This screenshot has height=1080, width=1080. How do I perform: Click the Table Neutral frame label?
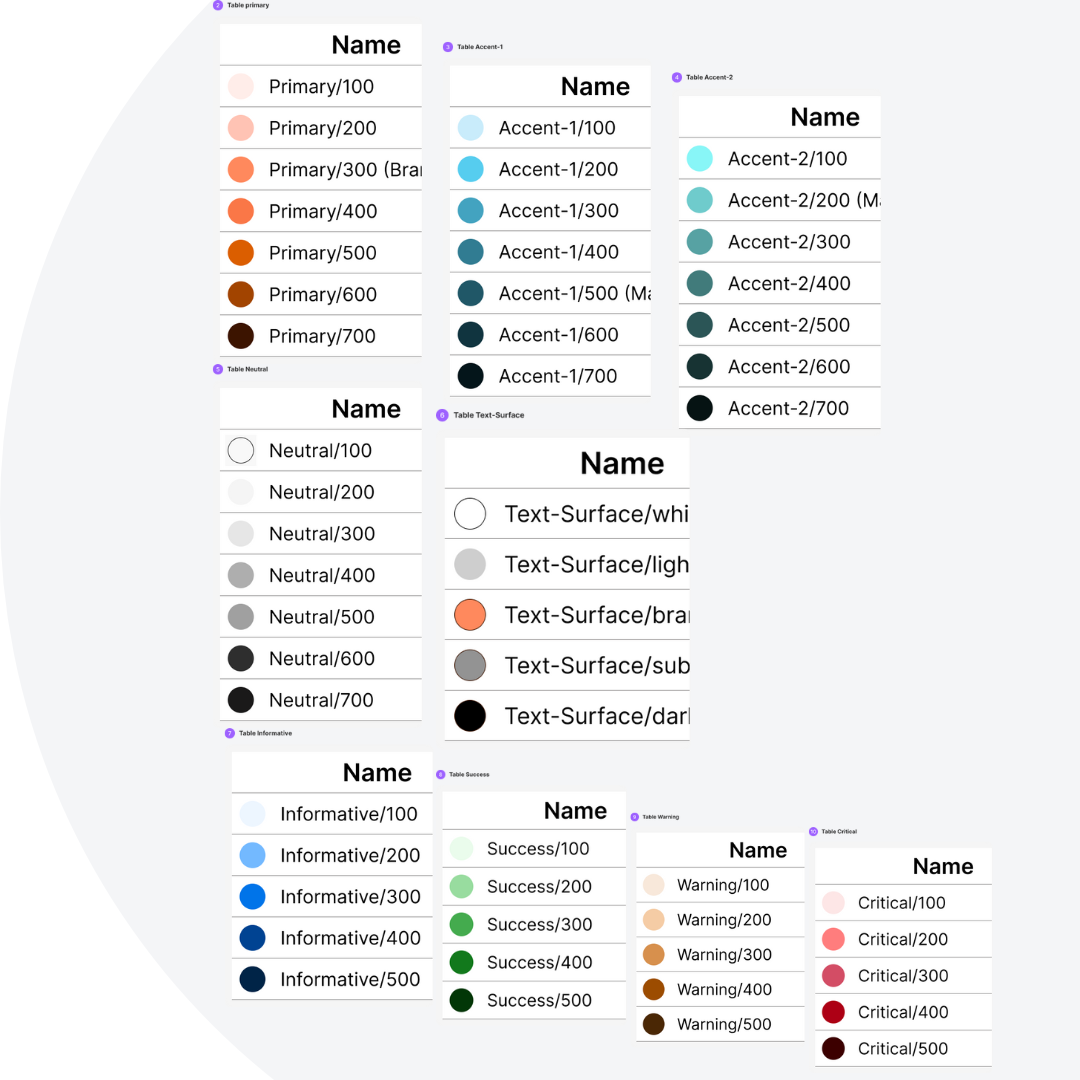(247, 369)
